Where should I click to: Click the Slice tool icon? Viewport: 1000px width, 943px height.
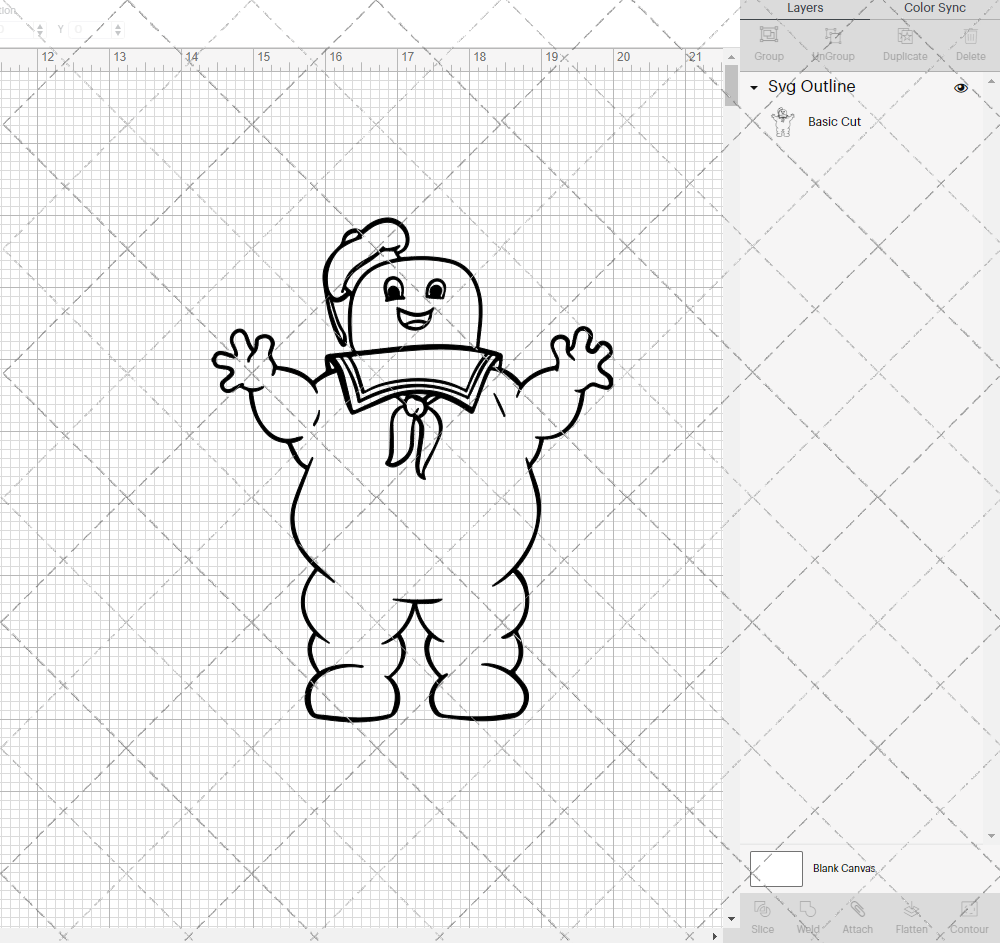coord(762,909)
